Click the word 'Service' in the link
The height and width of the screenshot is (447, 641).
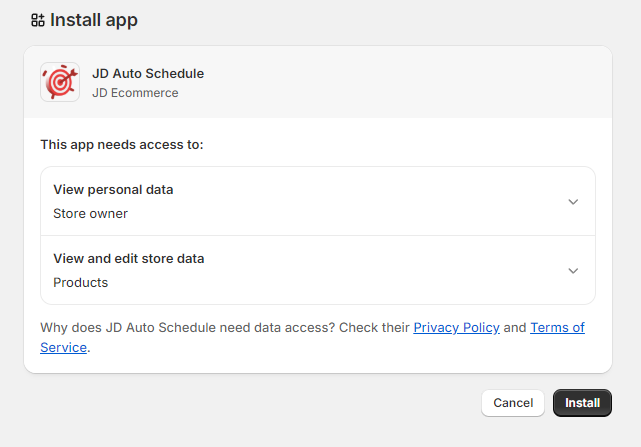pos(63,348)
